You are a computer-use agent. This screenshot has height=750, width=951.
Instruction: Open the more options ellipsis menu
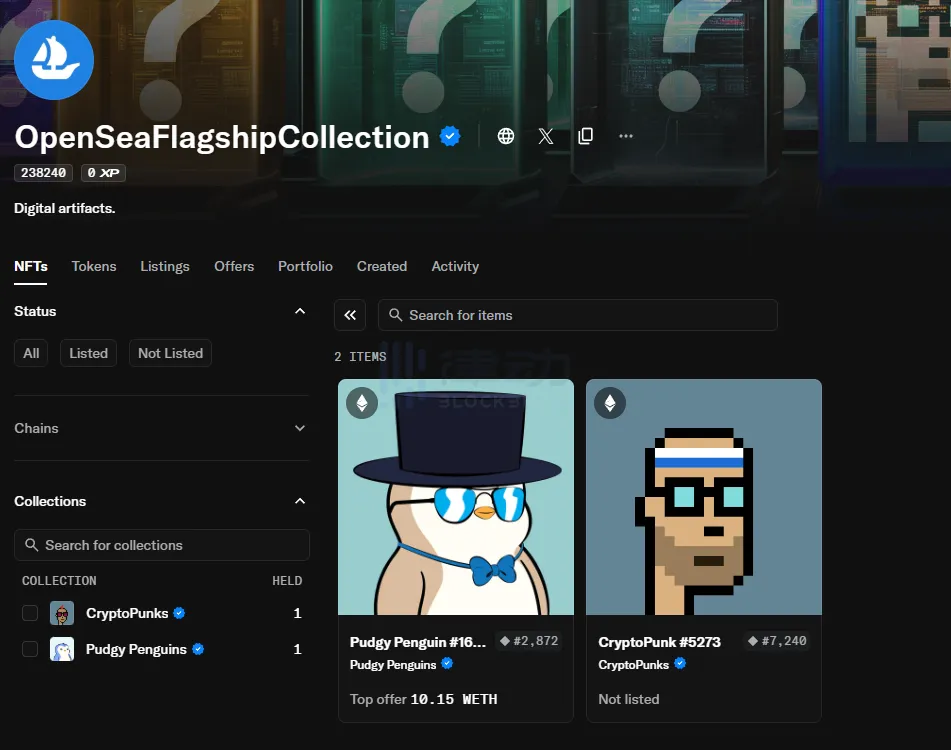point(626,136)
